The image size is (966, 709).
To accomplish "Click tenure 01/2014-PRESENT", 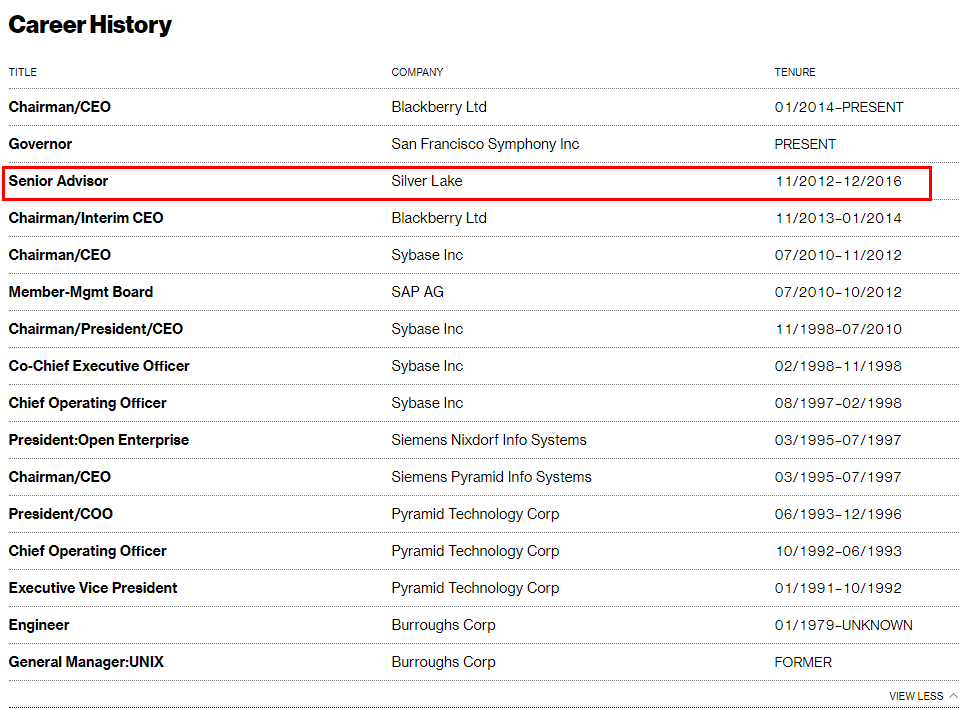I will [x=839, y=107].
